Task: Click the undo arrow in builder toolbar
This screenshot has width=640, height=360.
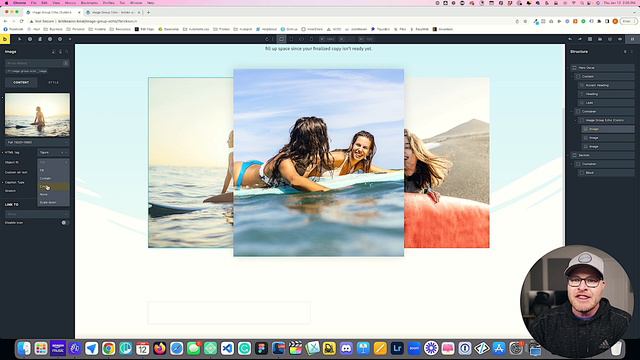Action: [570, 39]
